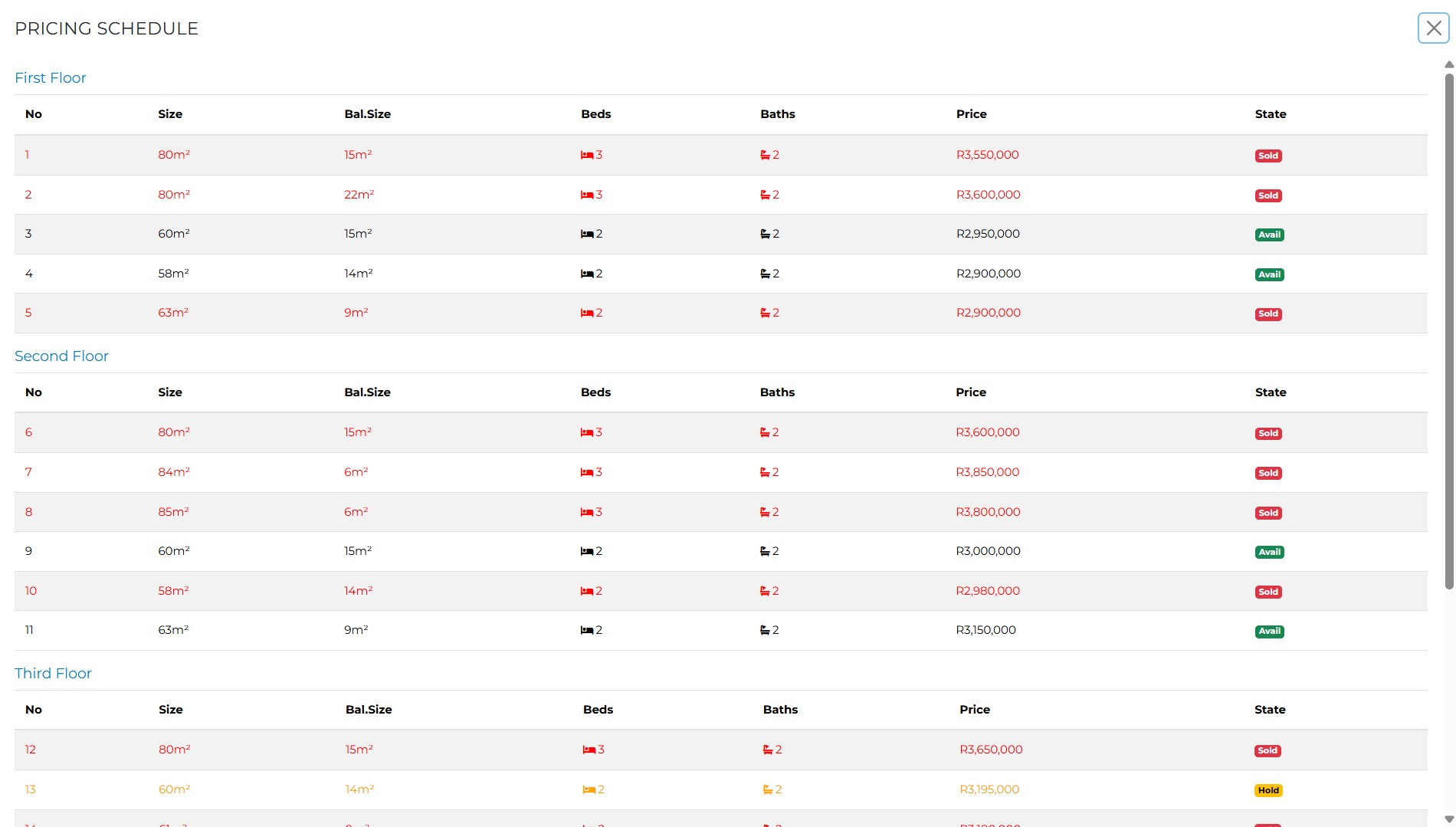Click the bath icon in unit 12 row
1456x827 pixels.
click(767, 750)
